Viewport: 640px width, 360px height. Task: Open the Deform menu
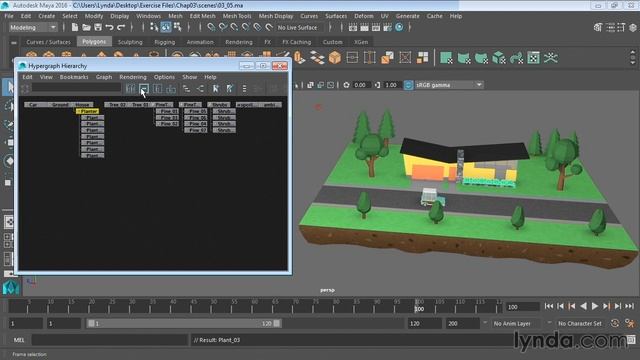[x=363, y=16]
